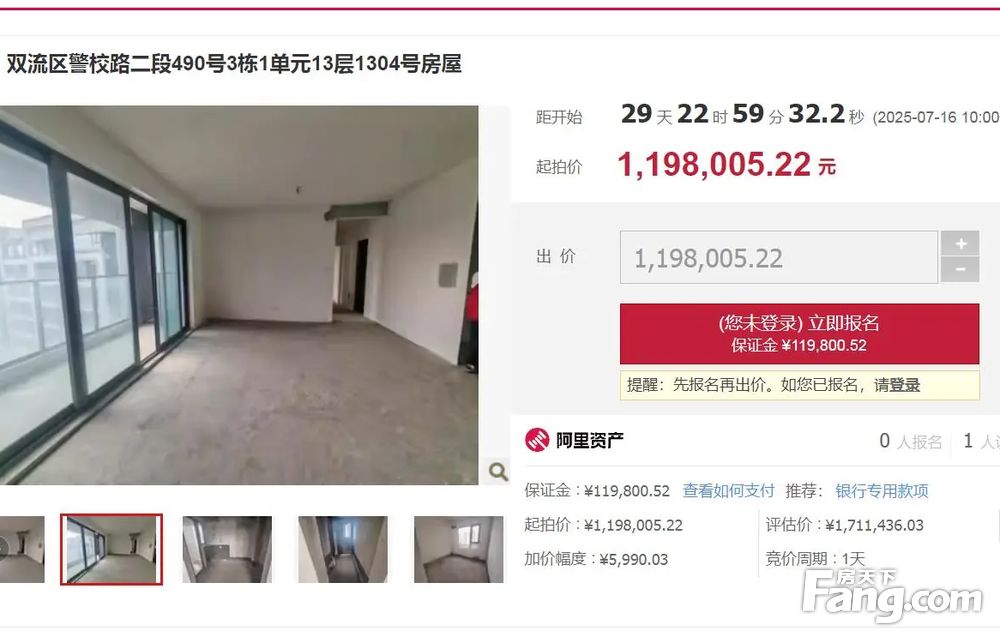Click the 立即报名 registration button
The image size is (1000, 637).
(799, 333)
